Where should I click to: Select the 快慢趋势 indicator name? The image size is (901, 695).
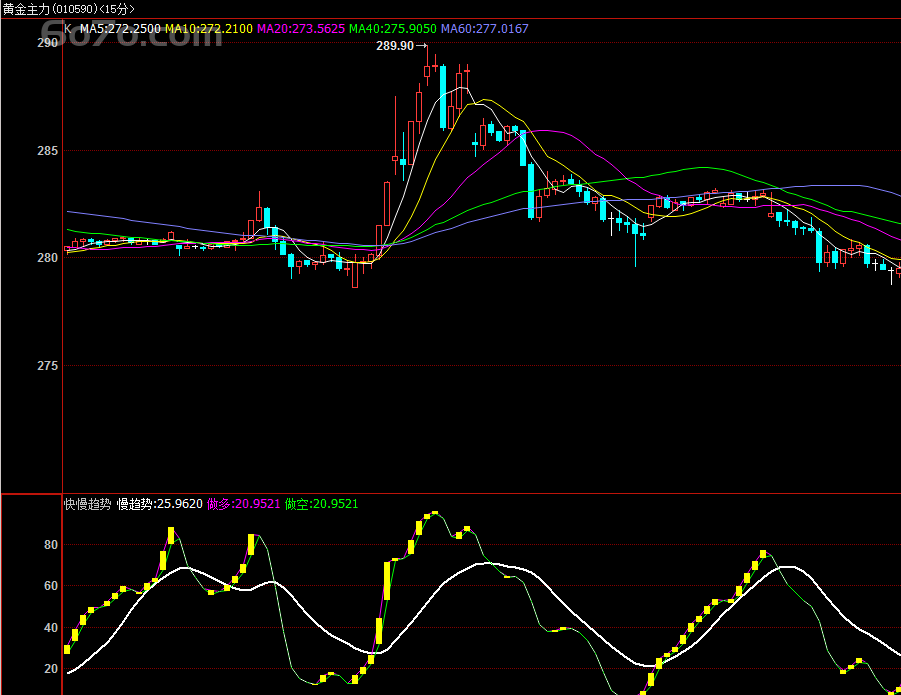88,504
